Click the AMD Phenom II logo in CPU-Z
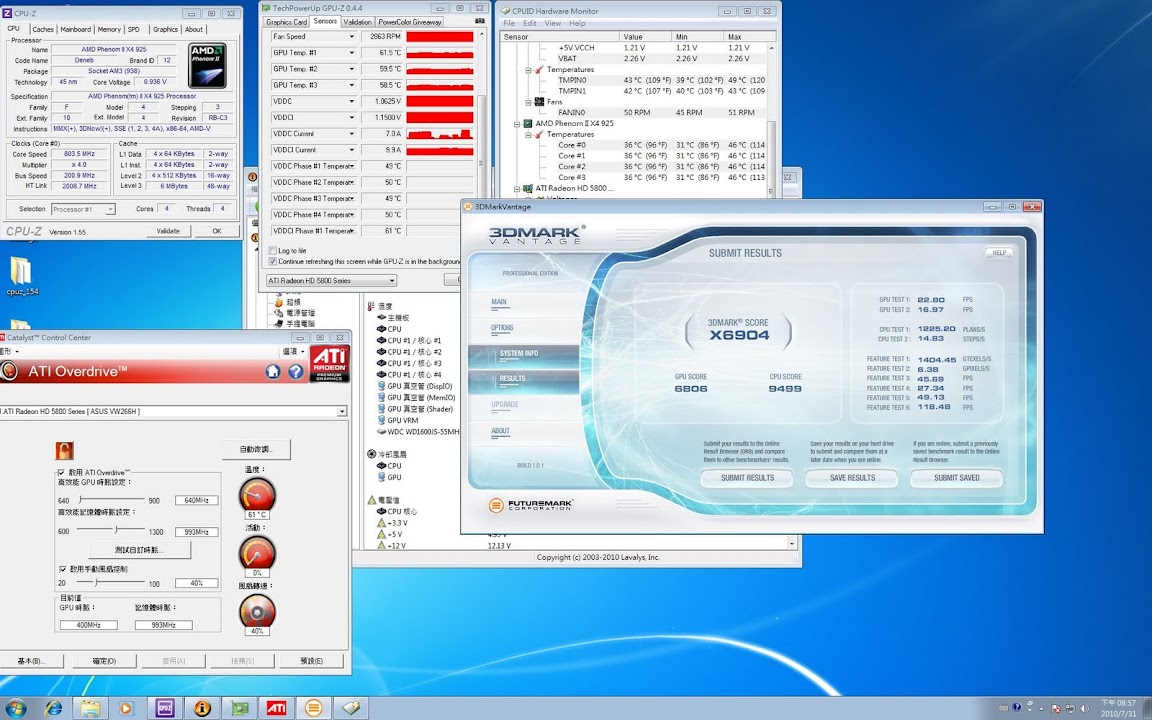The image size is (1152, 720). [207, 65]
